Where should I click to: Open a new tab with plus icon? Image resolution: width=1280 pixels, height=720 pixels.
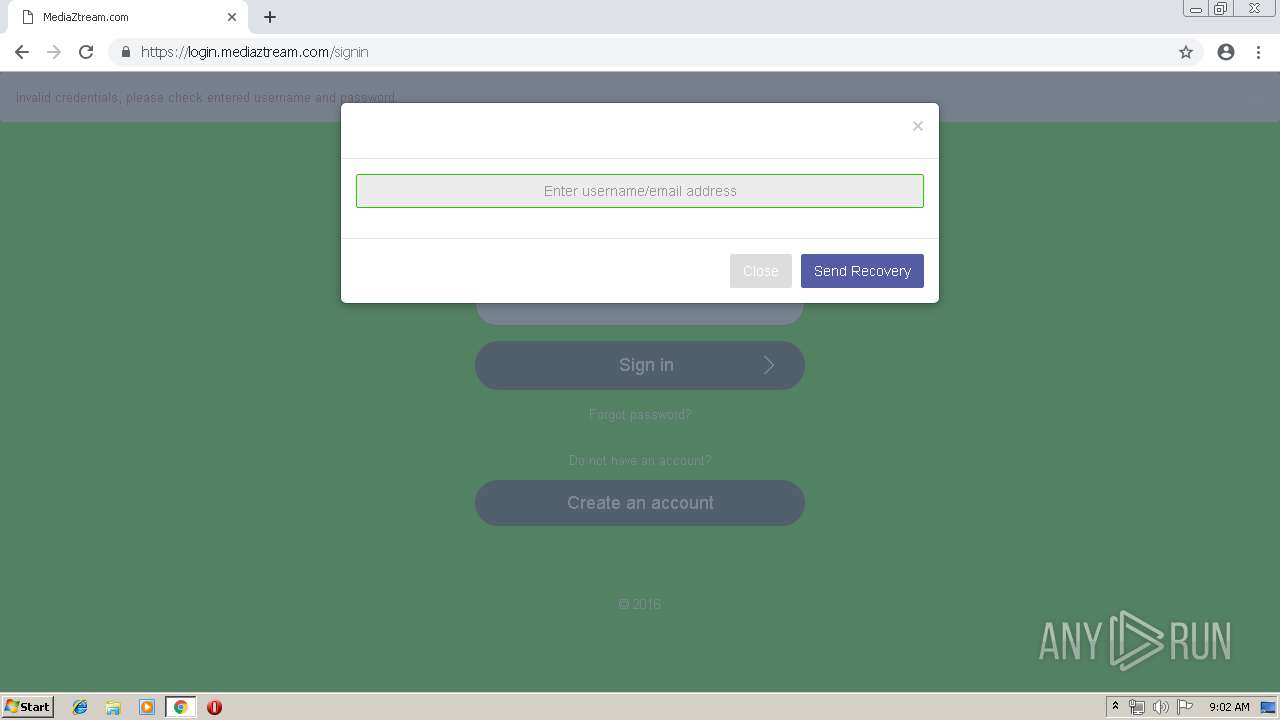coord(270,17)
